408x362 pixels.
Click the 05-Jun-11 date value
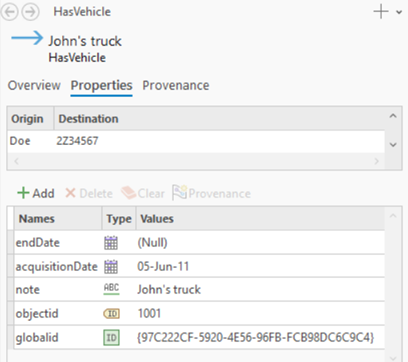[163, 266]
